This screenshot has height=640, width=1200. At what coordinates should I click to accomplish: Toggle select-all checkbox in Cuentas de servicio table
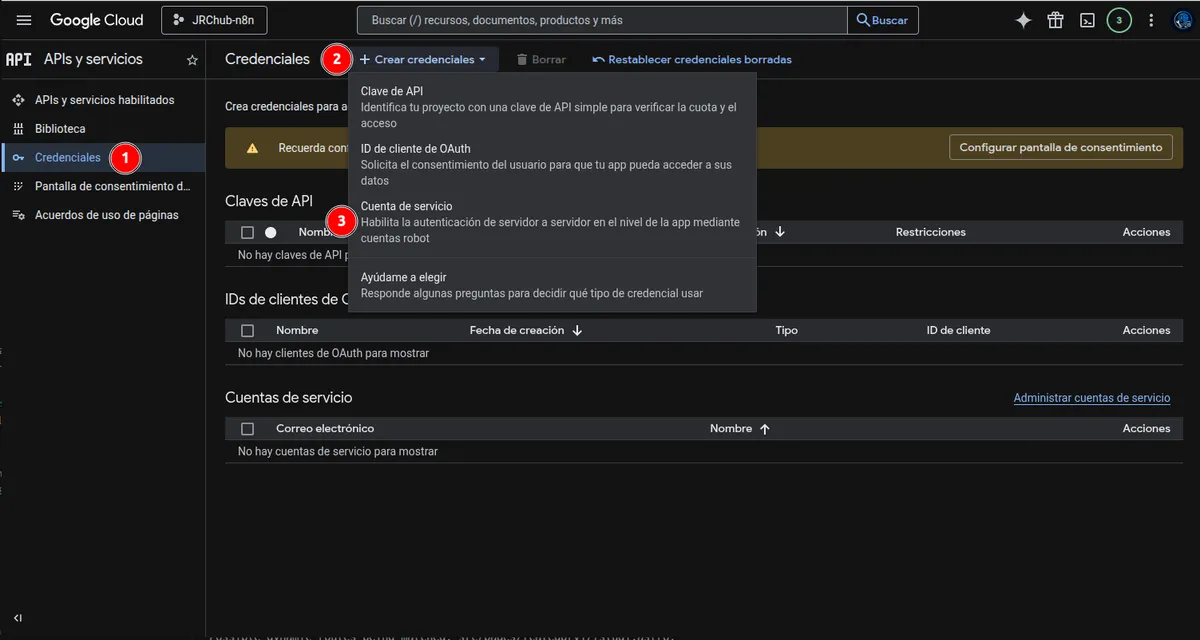pos(247,428)
